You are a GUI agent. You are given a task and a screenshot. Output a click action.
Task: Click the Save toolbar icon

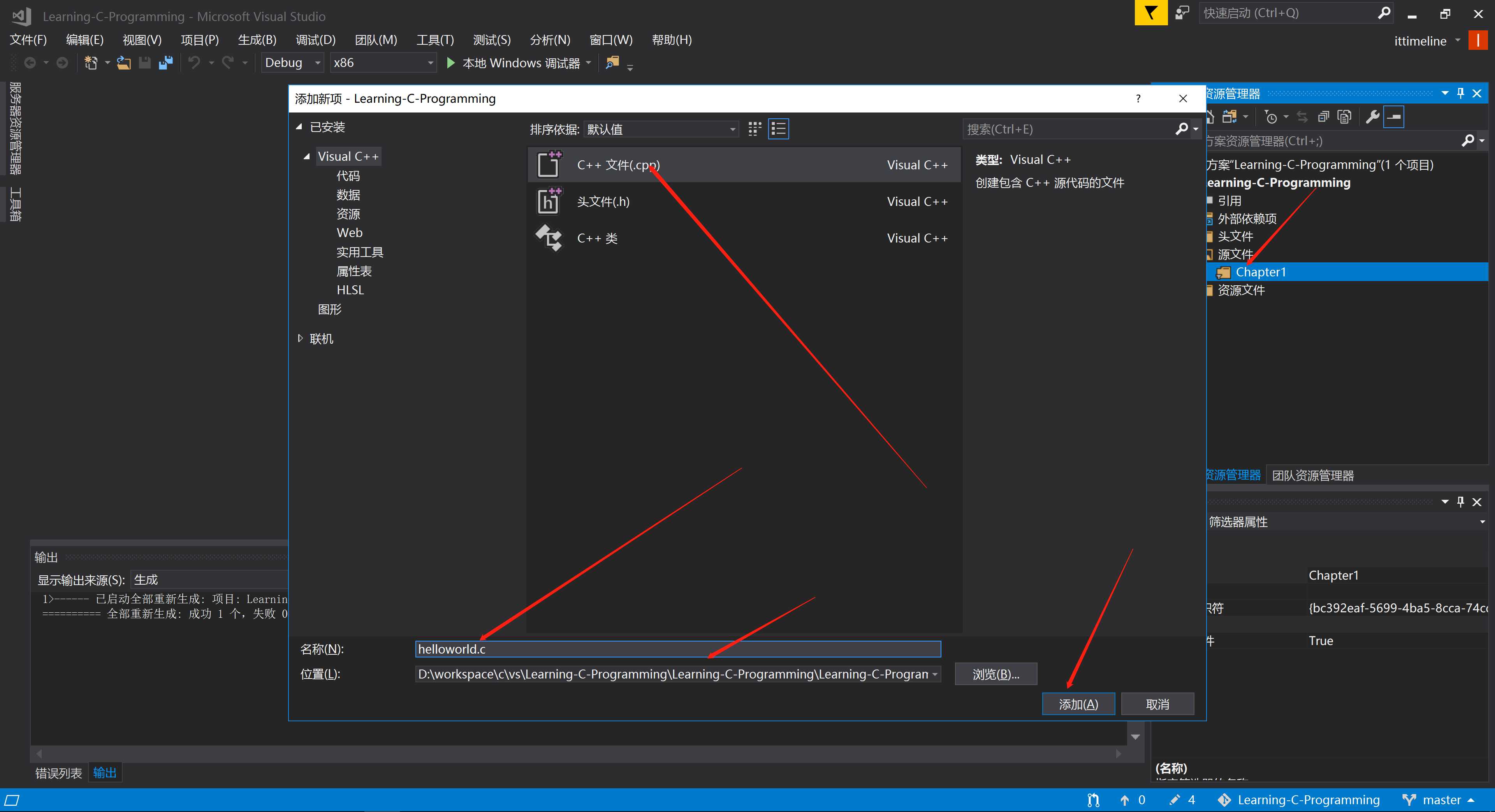tap(144, 63)
